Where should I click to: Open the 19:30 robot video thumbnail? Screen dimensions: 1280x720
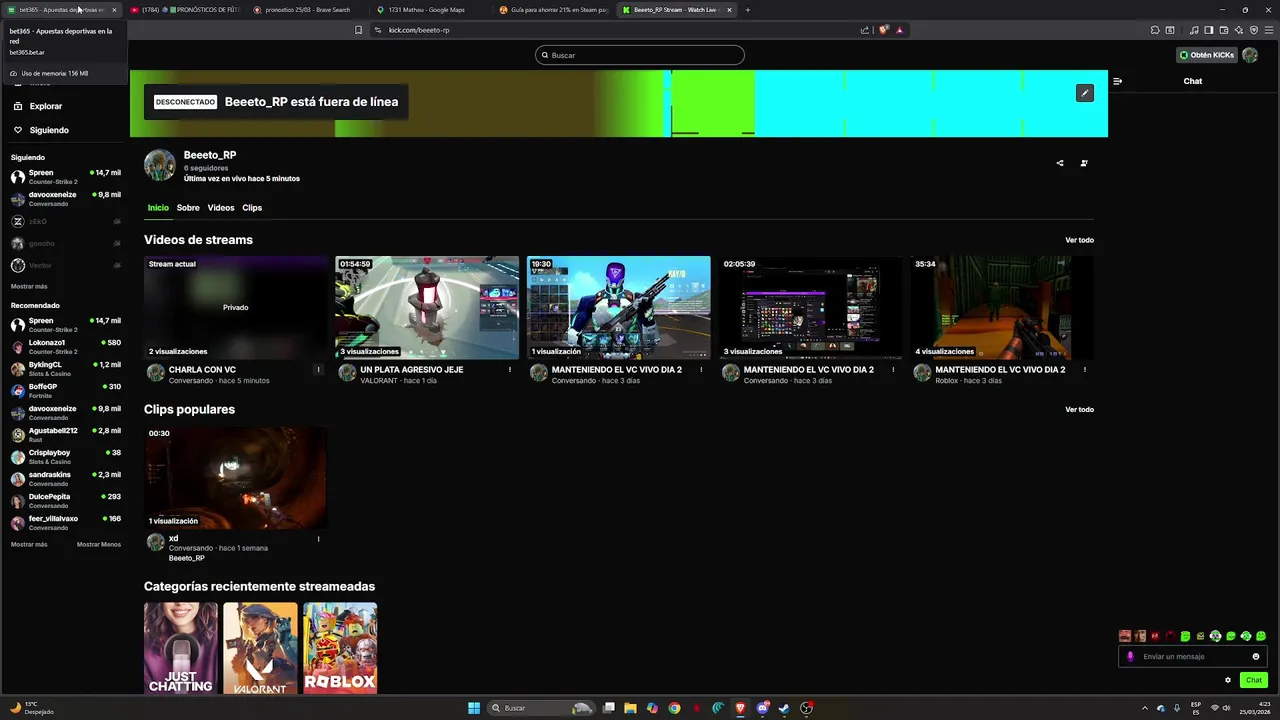[619, 308]
